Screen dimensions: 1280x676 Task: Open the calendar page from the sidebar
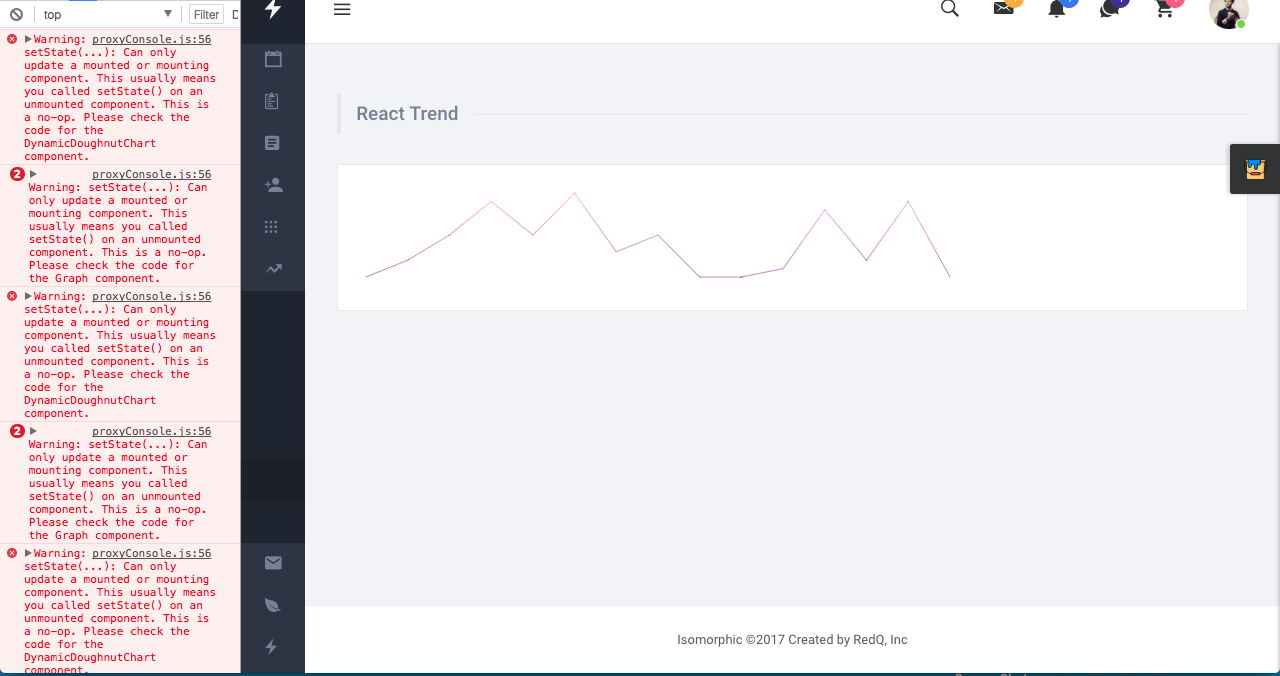(273, 59)
